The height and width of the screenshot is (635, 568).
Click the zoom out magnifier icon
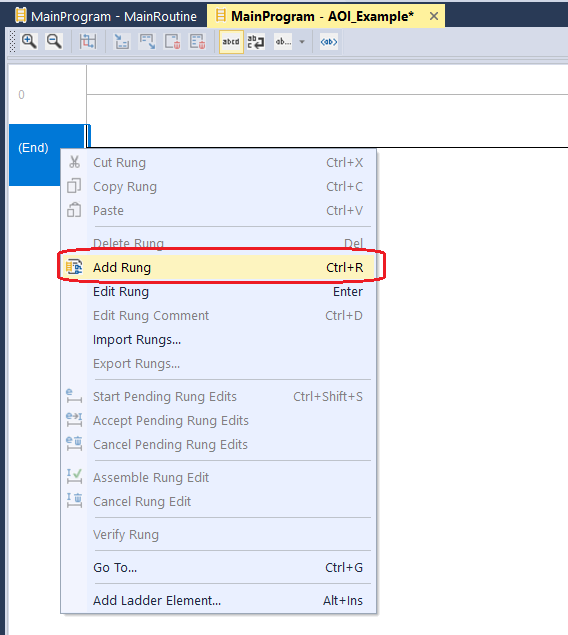point(54,41)
